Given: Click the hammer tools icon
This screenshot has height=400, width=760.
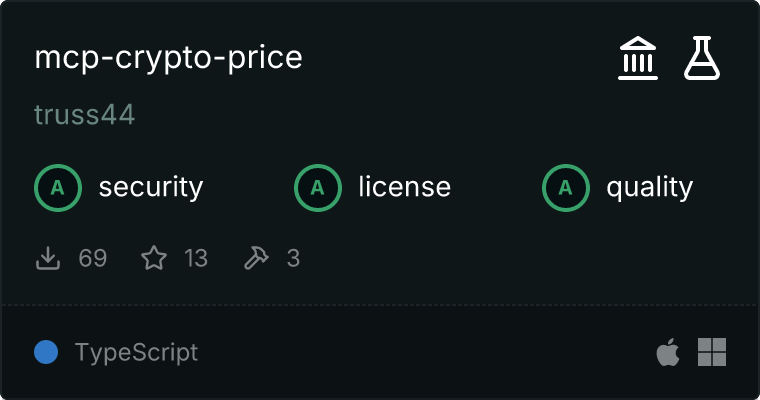Looking at the screenshot, I should coord(256,259).
